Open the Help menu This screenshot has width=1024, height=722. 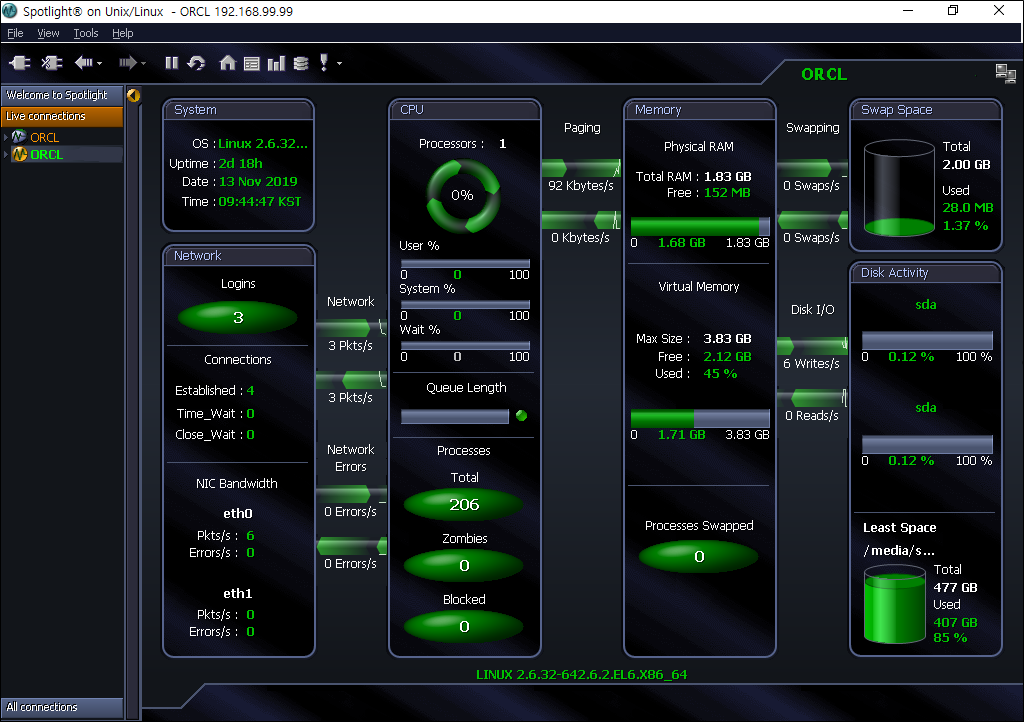click(x=122, y=33)
